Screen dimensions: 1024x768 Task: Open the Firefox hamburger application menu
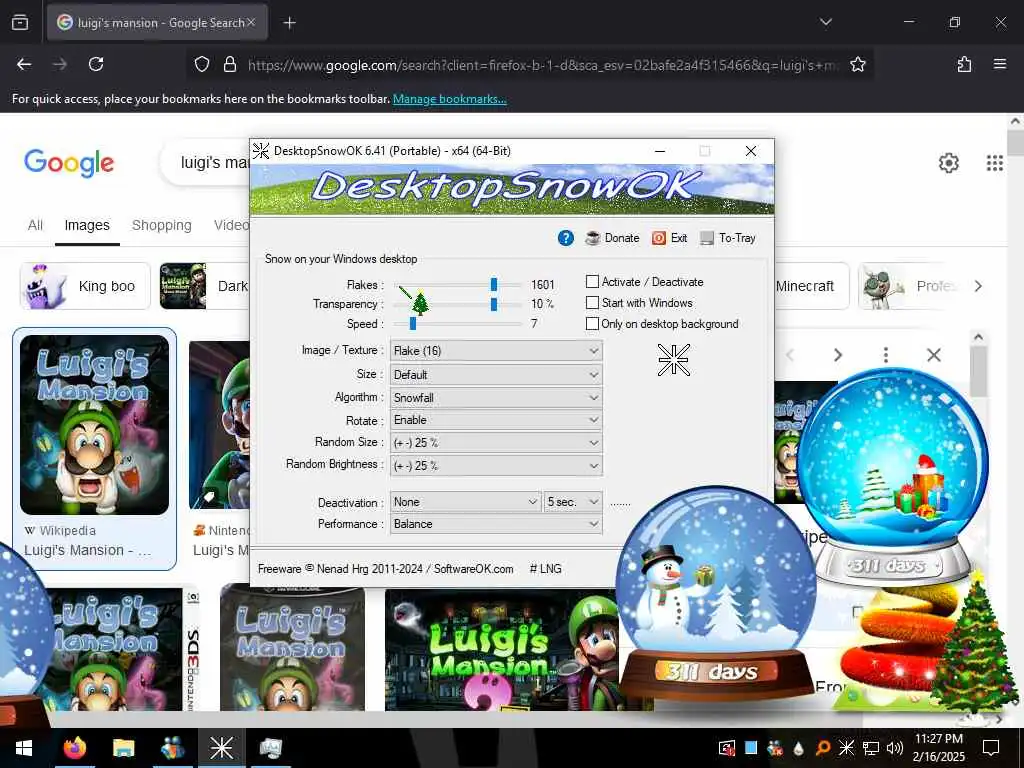pyautogui.click(x=999, y=64)
